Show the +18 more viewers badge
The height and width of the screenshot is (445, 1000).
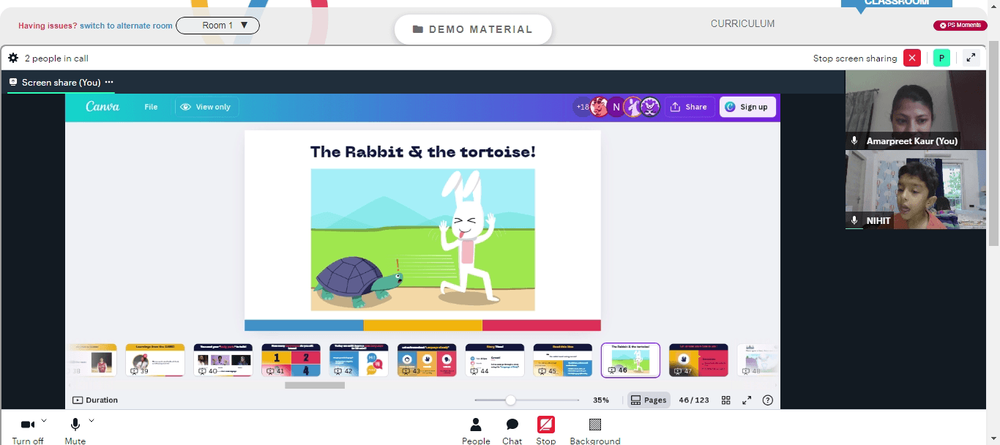(582, 107)
